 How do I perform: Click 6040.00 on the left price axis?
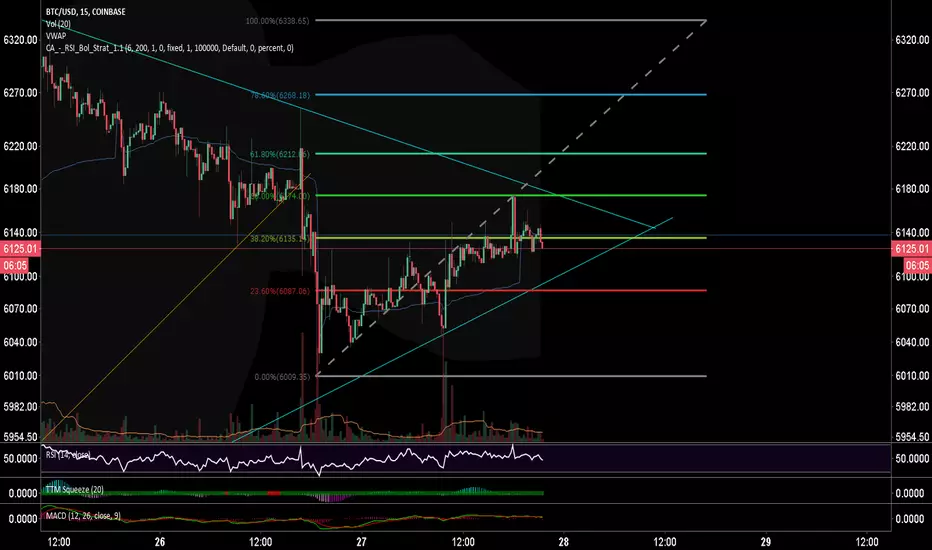[x=20, y=342]
